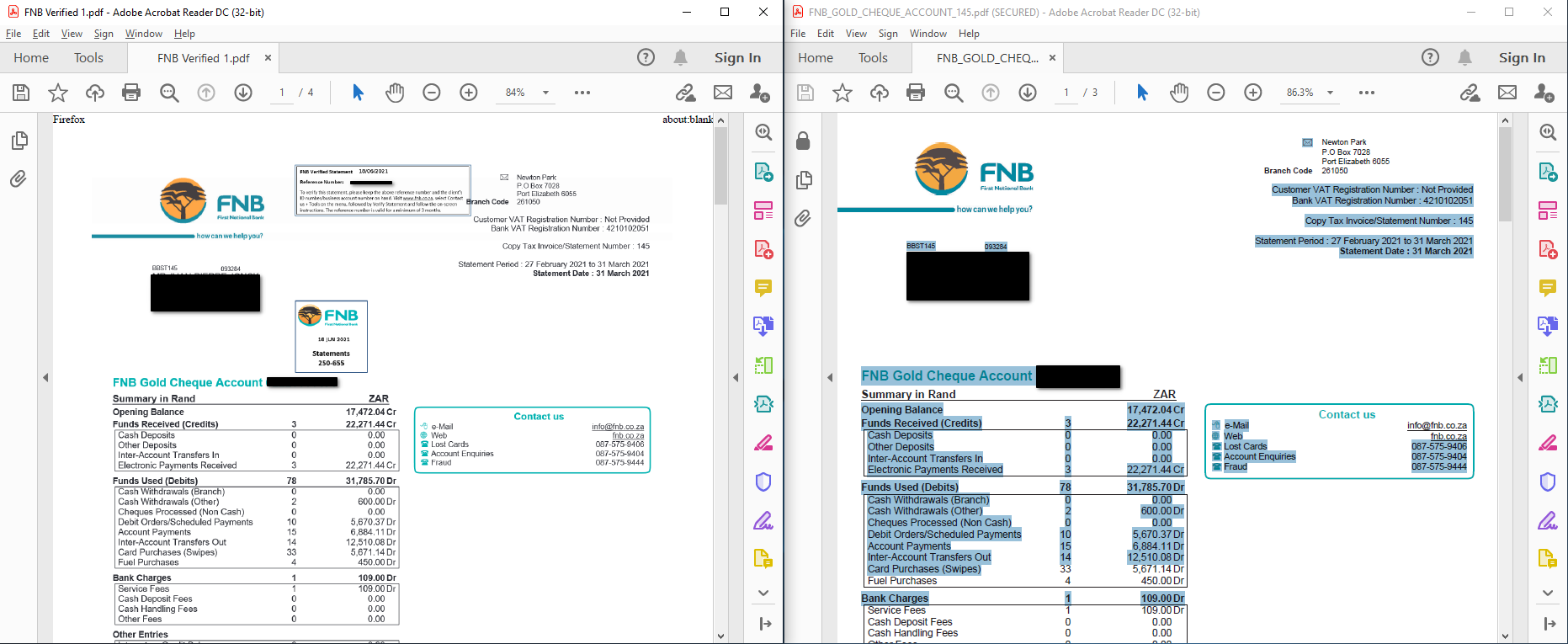Viewport: 1568px width, 644px height.
Task: Send file by email envelope icon in left window
Action: (x=723, y=93)
